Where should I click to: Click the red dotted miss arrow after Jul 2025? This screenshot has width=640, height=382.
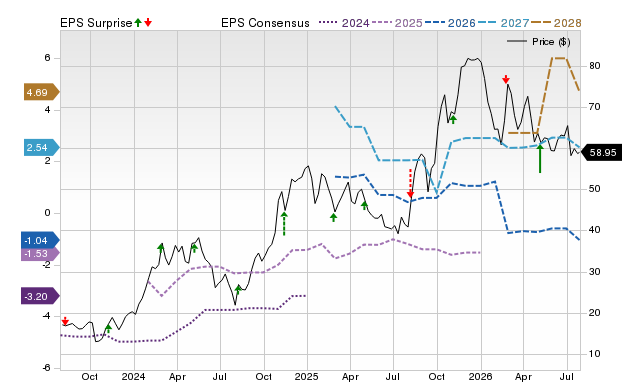(411, 183)
